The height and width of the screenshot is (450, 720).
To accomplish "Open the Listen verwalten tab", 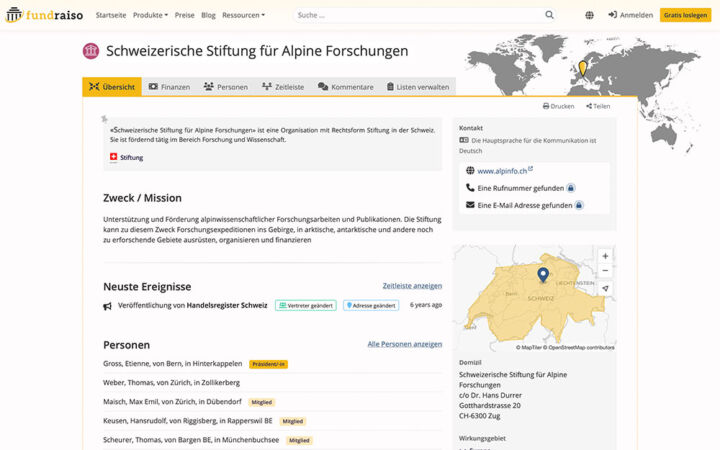I will (x=418, y=87).
